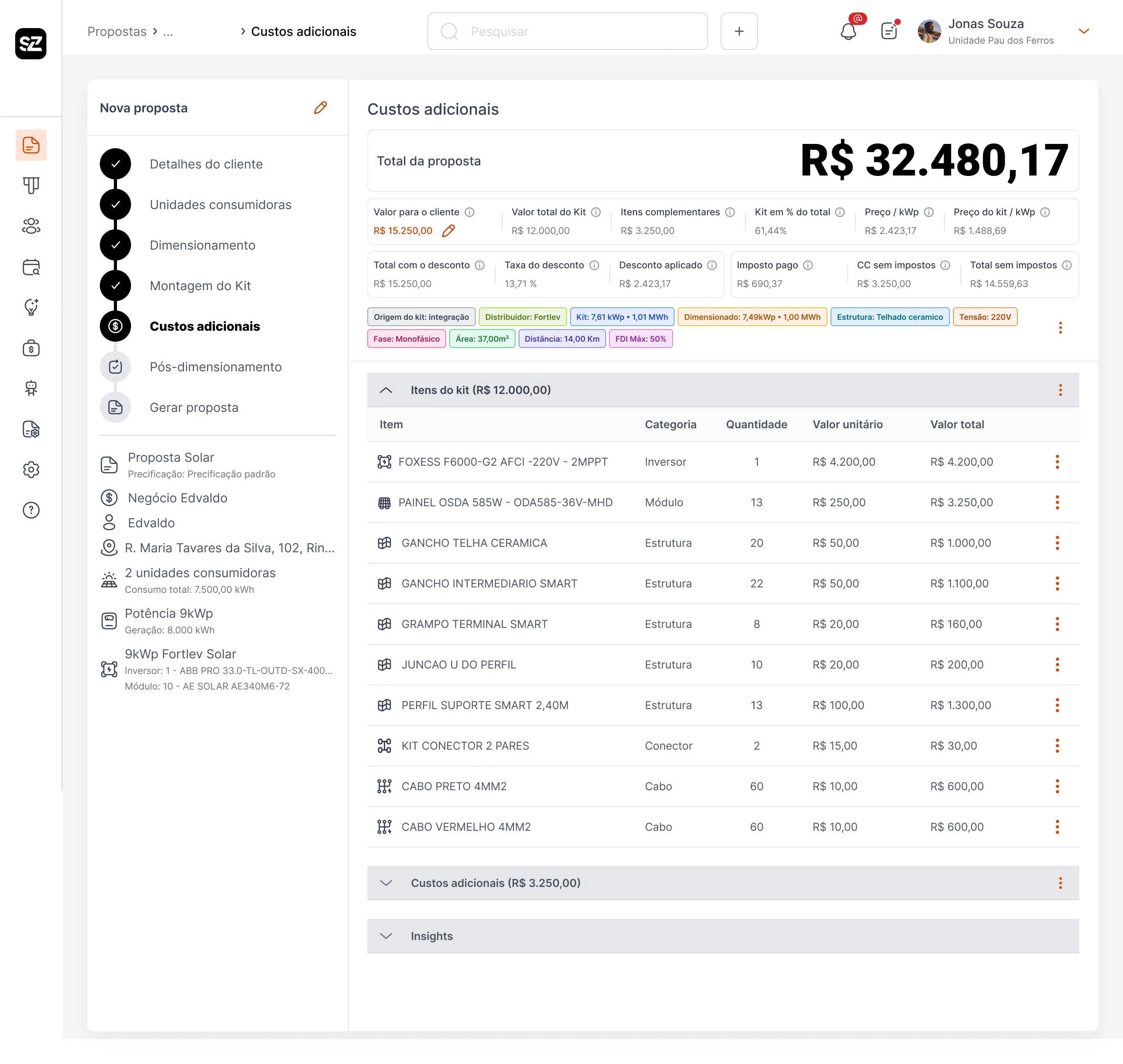Edit the Nova proposta name with pencil icon
The image size is (1123, 1064).
(320, 108)
